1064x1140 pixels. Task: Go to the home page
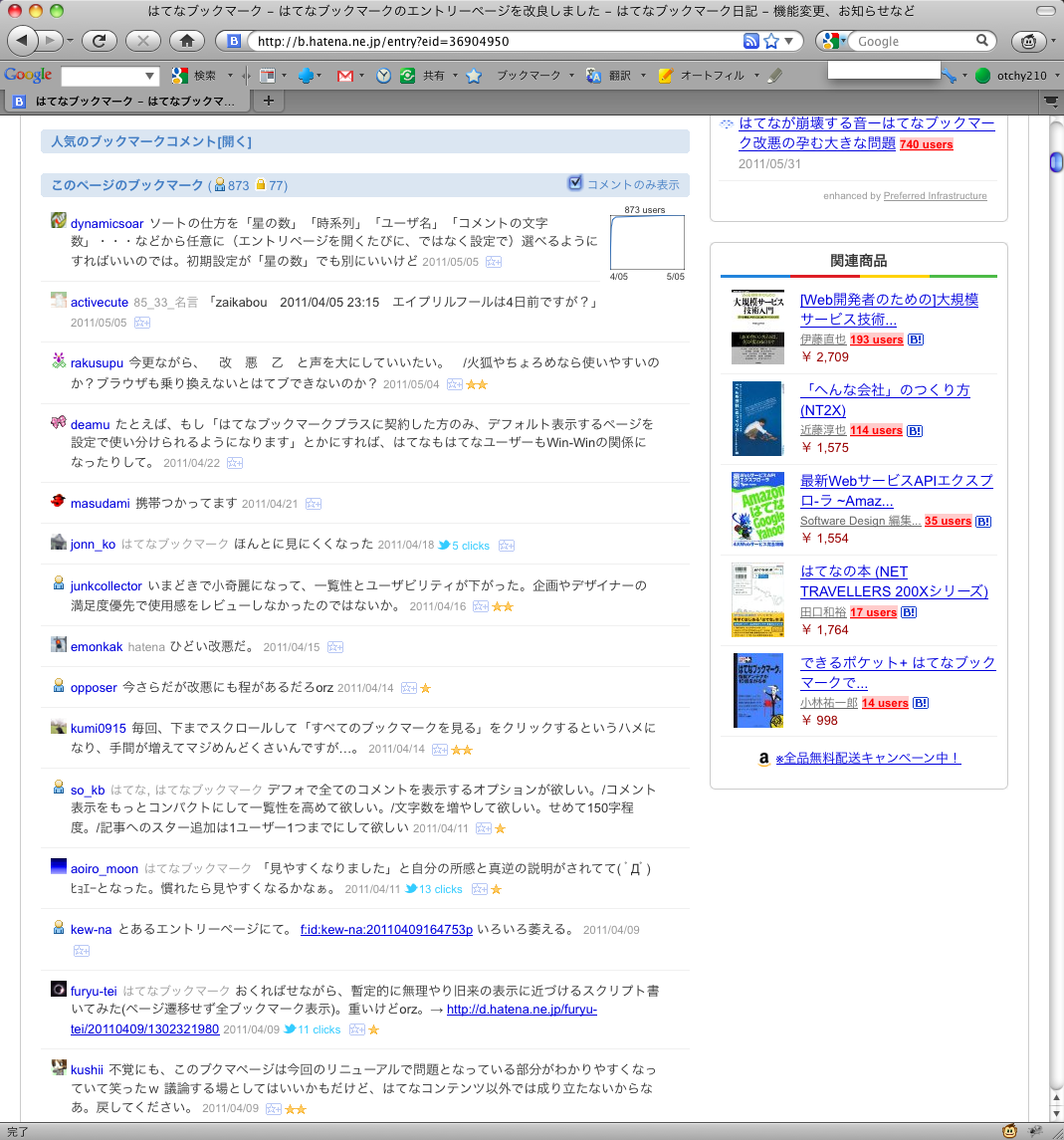(x=187, y=41)
